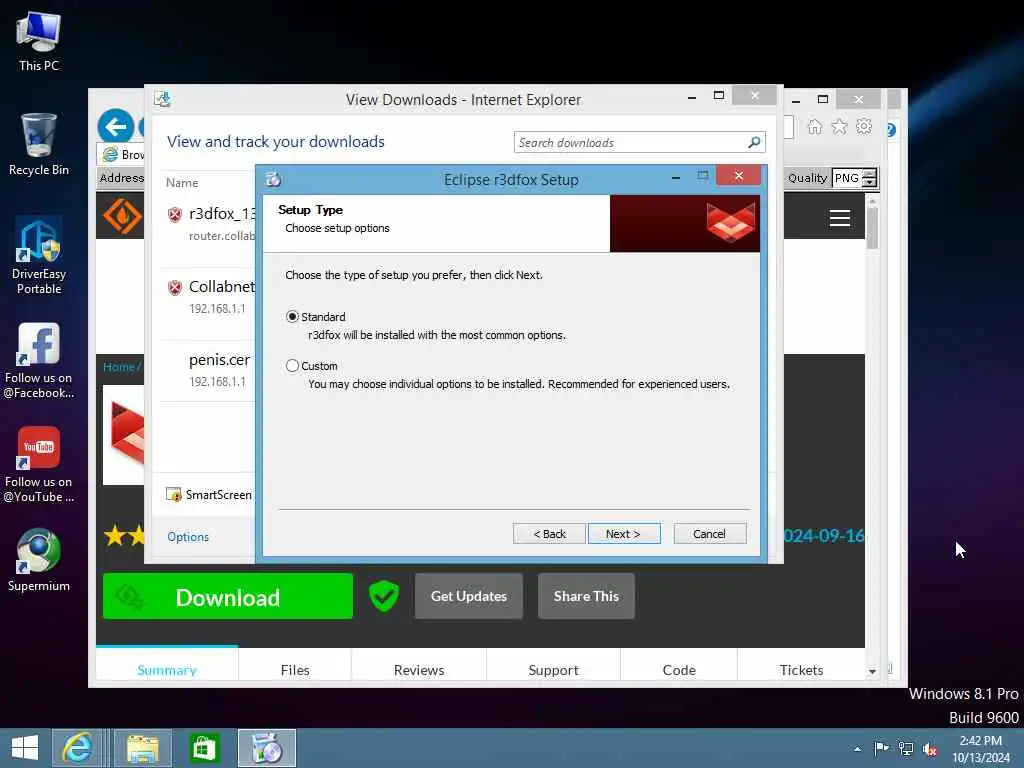Click the SmartScreen filter icon
Image resolution: width=1024 pixels, height=768 pixels.
click(x=174, y=494)
